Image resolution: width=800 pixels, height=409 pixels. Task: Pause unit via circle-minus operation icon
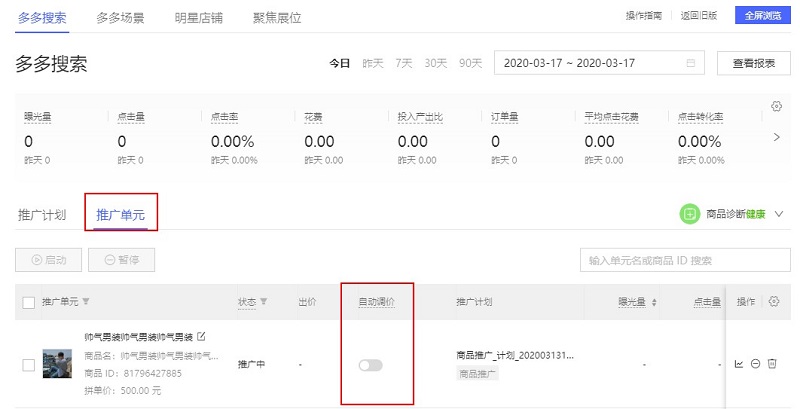756,364
